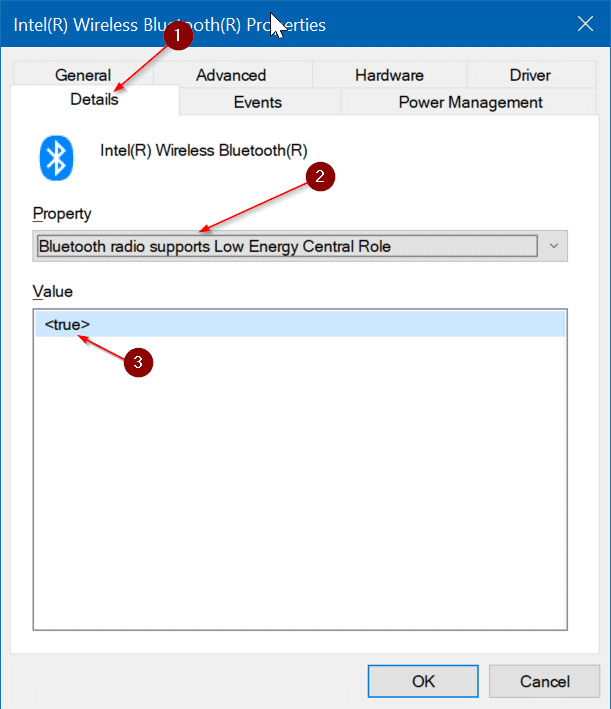Screen dimensions: 611x709
Task: Click OK to confirm
Action: point(423,681)
